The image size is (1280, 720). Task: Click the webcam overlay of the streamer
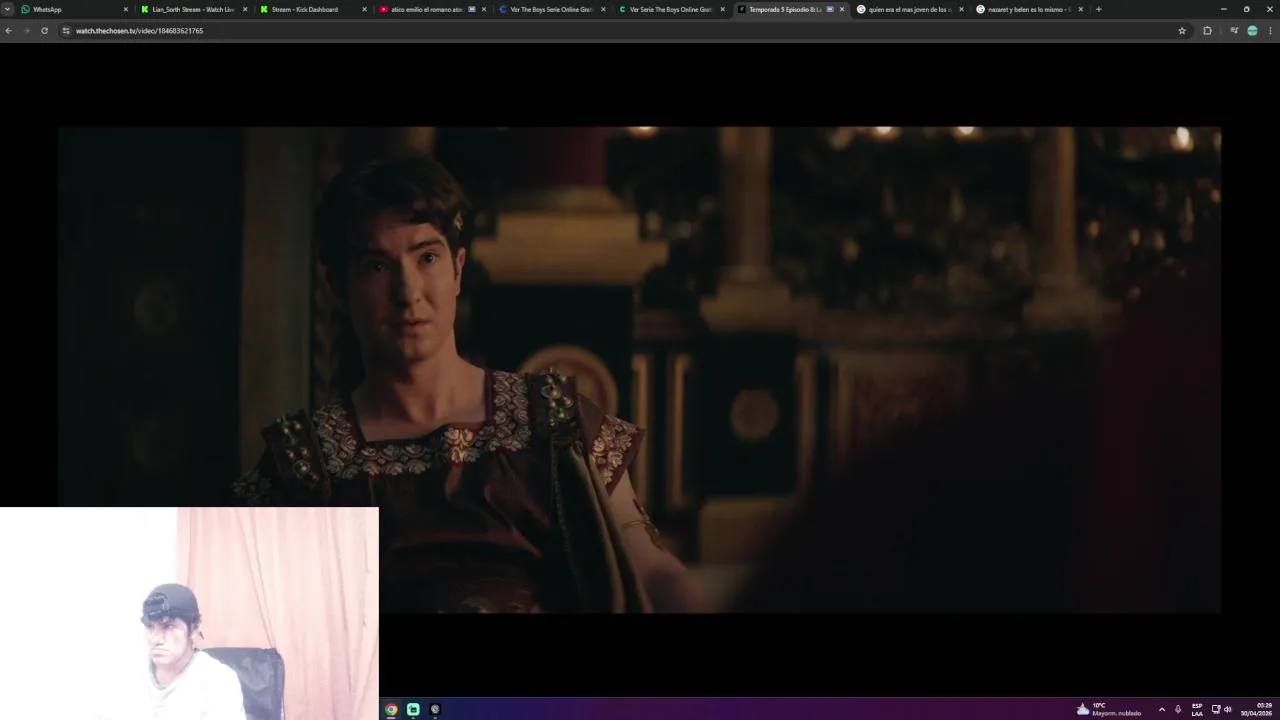pos(189,613)
